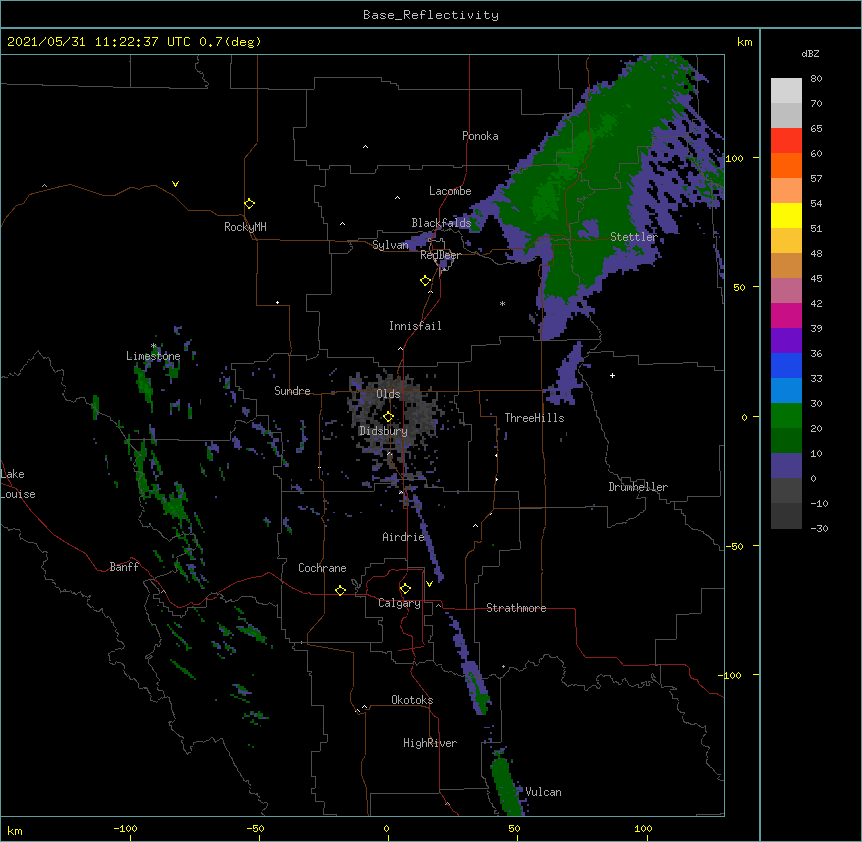Click the ThreeHills town label
Viewport: 862px width, 842px height.
[x=534, y=418]
